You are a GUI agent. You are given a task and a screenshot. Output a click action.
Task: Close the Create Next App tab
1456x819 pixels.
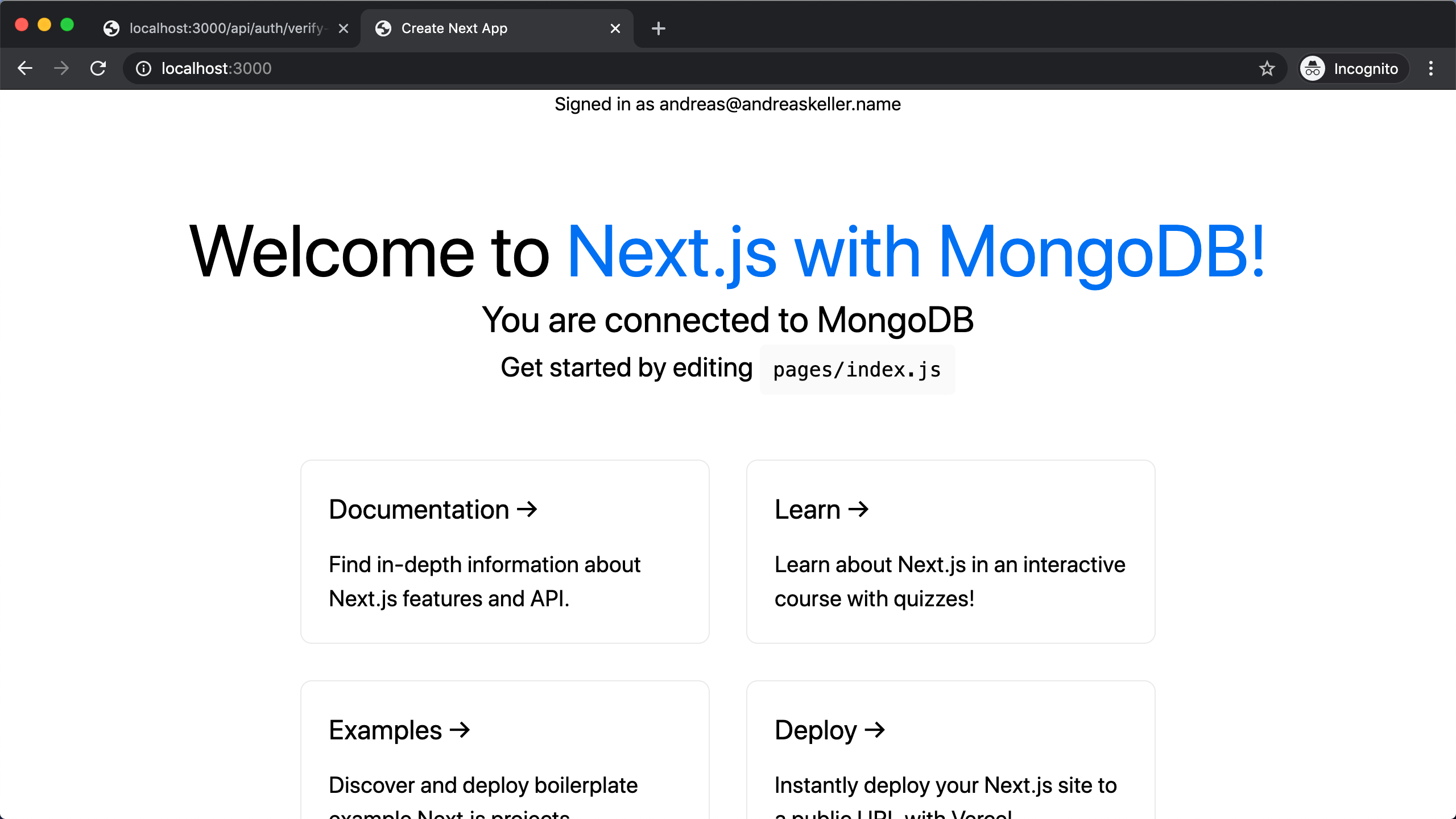(x=615, y=28)
